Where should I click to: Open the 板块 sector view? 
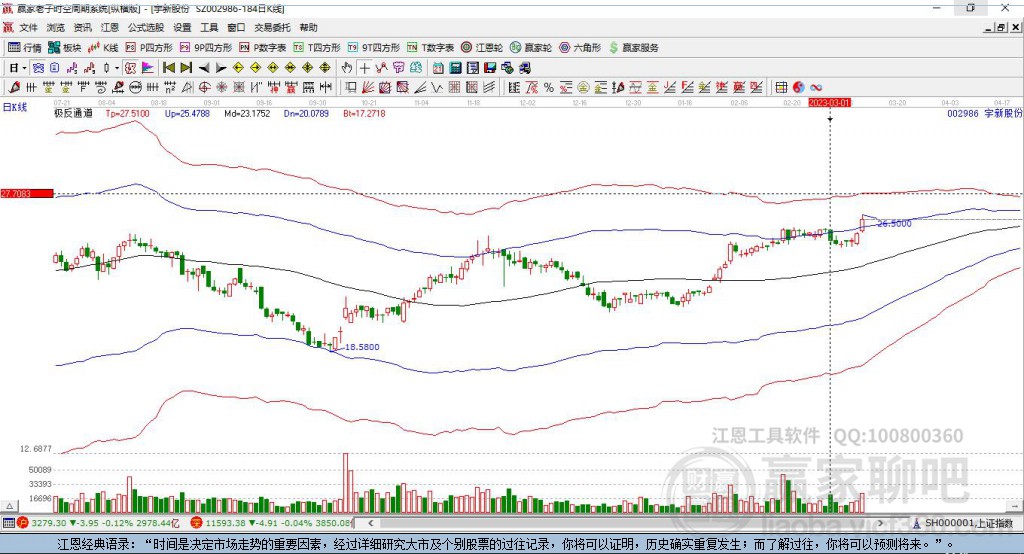pos(64,48)
